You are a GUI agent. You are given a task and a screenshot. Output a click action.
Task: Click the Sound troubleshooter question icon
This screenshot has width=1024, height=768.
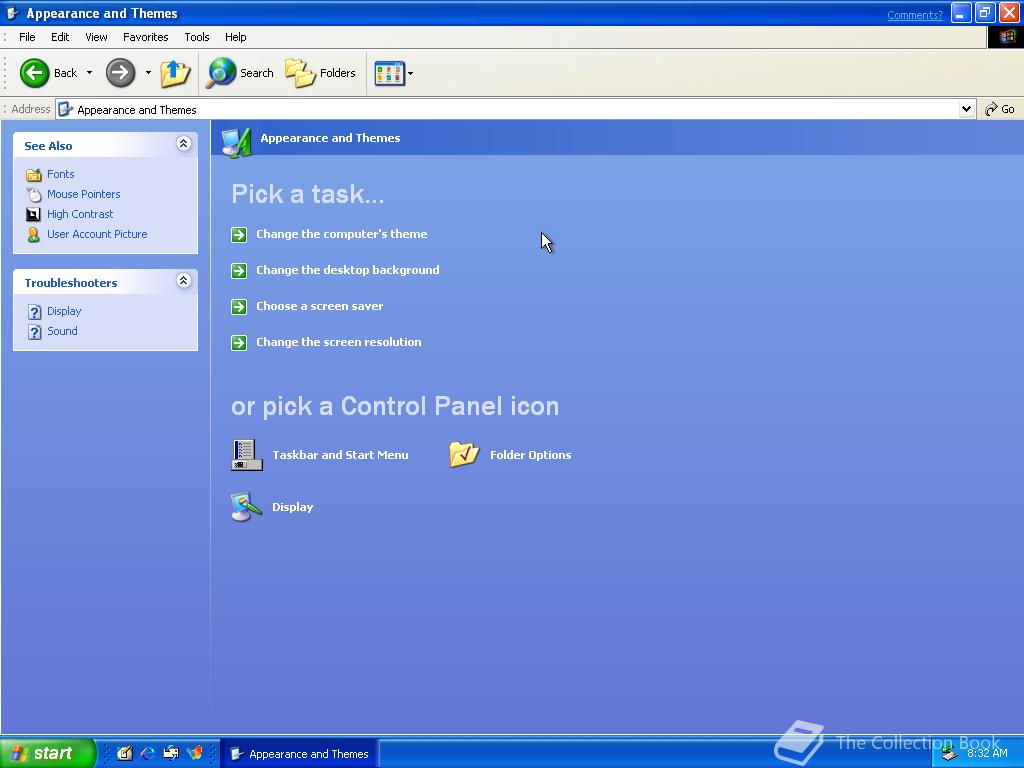pos(35,332)
